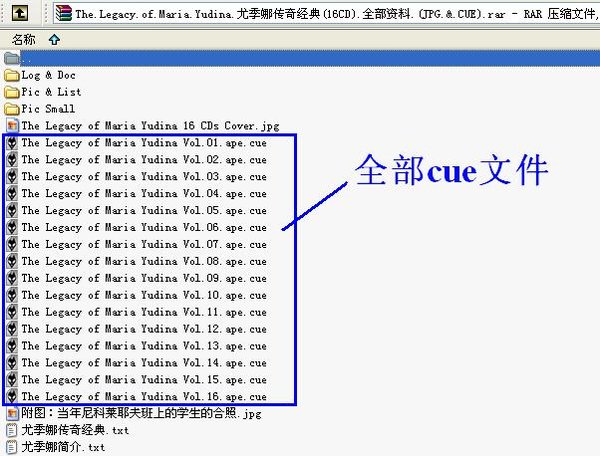600x456 pixels.
Task: Click the cue icon of Vol.13.ape.cue
Action: (12, 346)
